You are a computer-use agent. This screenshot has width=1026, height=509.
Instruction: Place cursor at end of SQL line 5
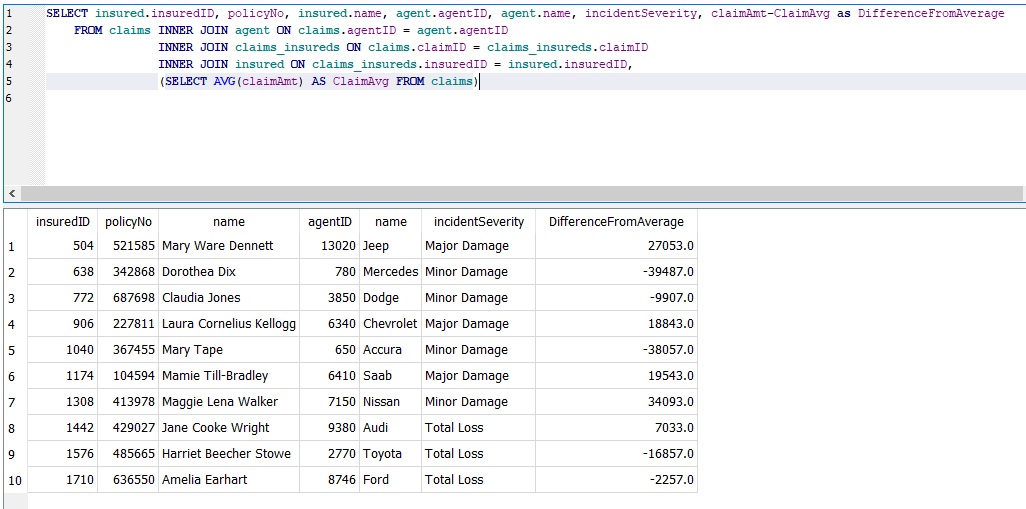tap(480, 81)
